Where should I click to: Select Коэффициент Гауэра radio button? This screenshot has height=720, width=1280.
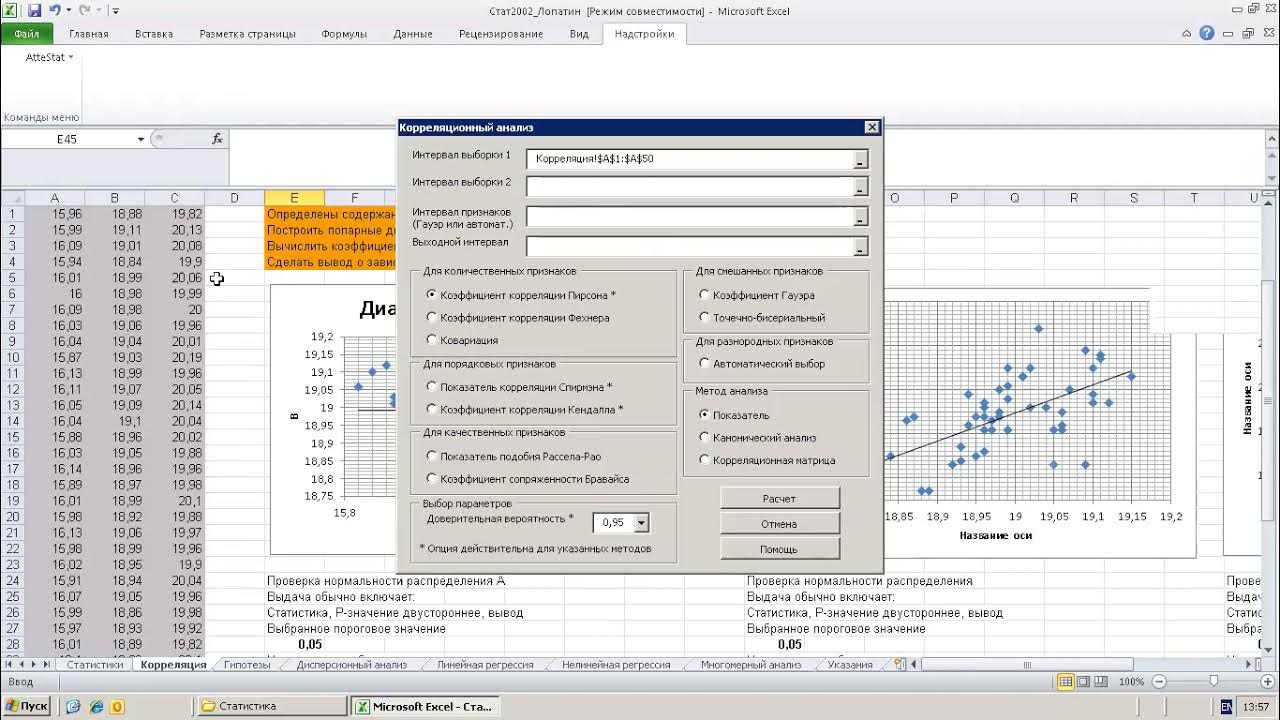(x=705, y=295)
